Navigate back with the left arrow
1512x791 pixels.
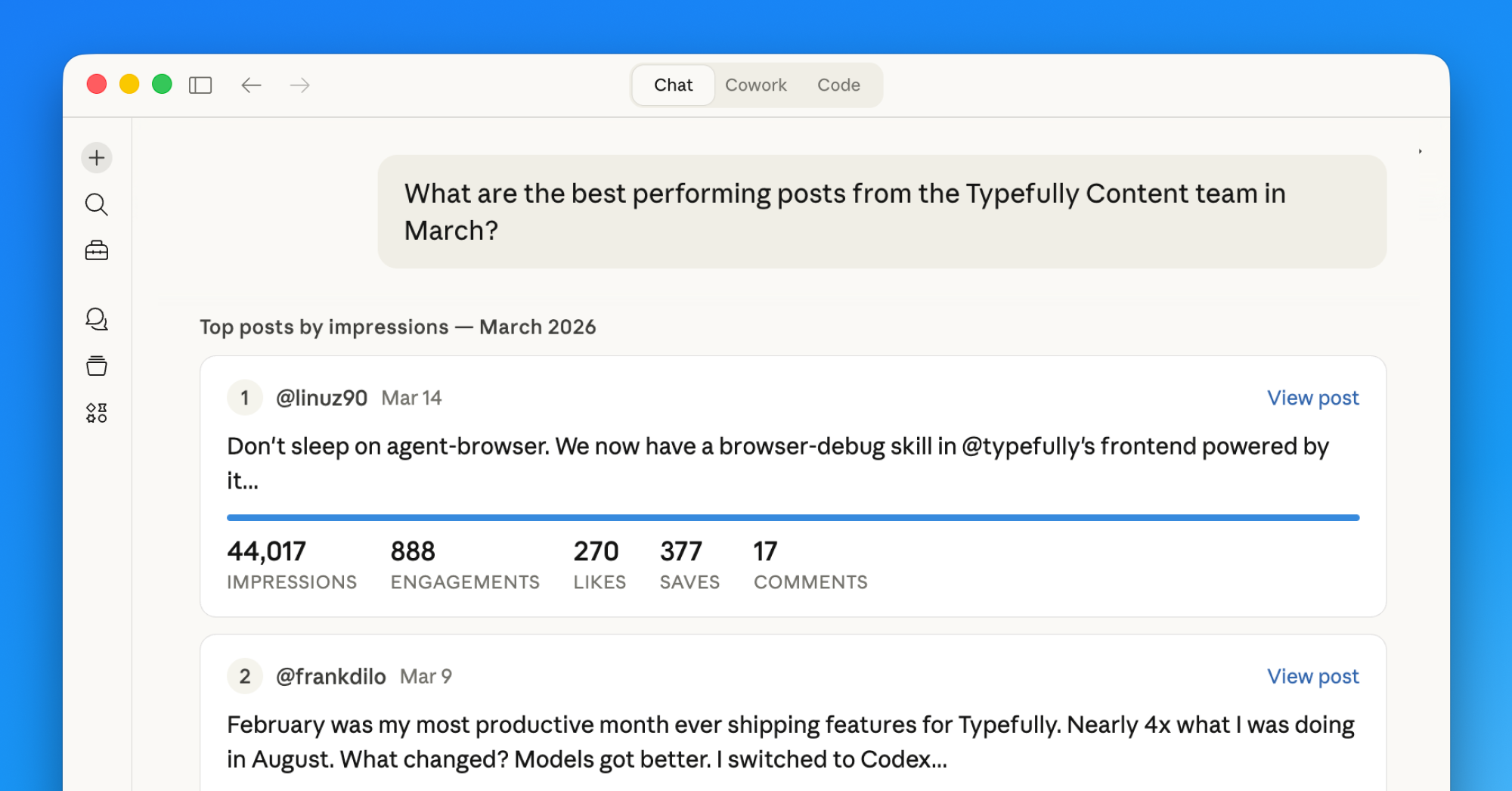click(x=251, y=85)
